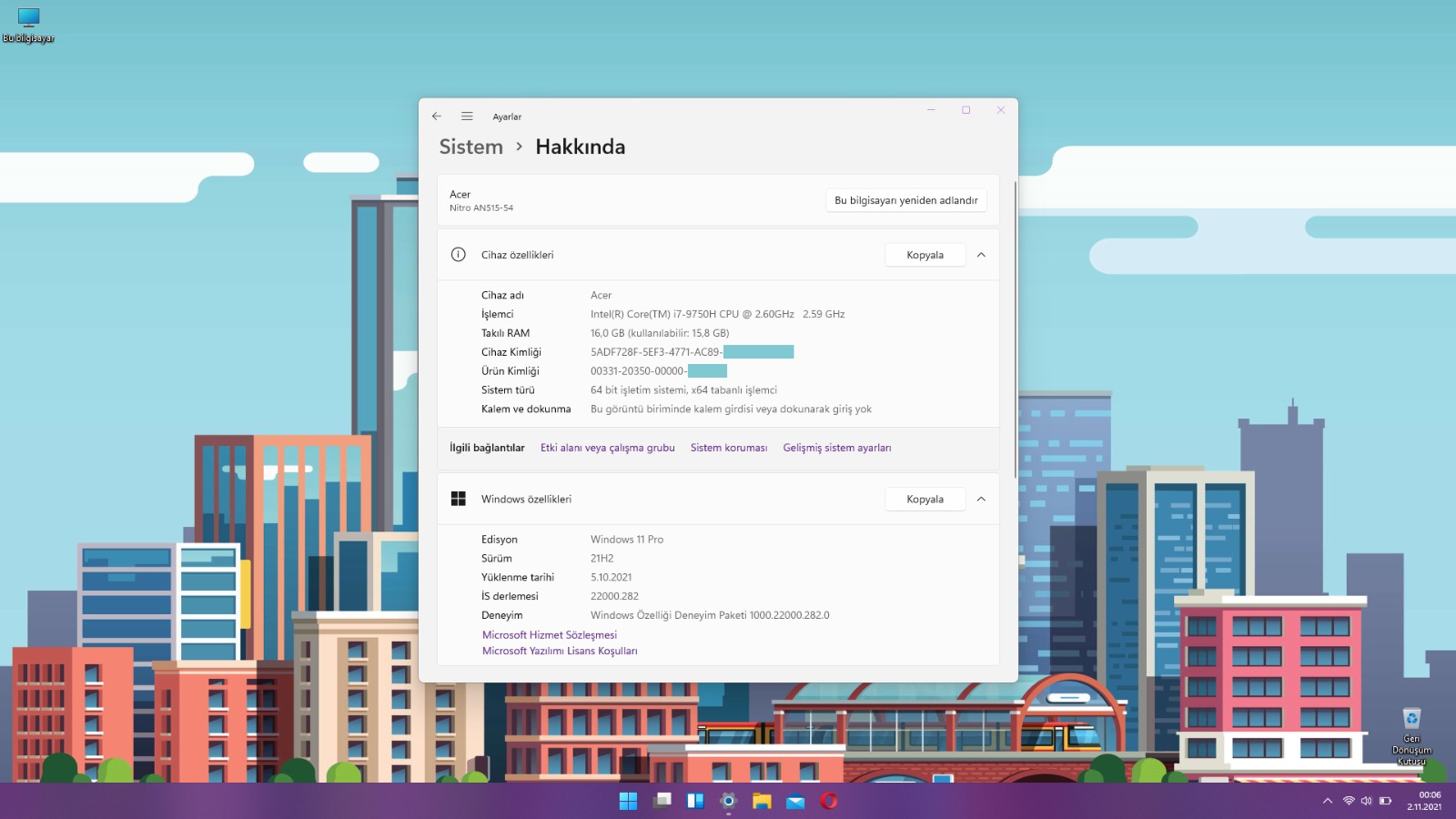Image resolution: width=1456 pixels, height=819 pixels.
Task: Open the Mail app from taskbar
Action: point(795,801)
